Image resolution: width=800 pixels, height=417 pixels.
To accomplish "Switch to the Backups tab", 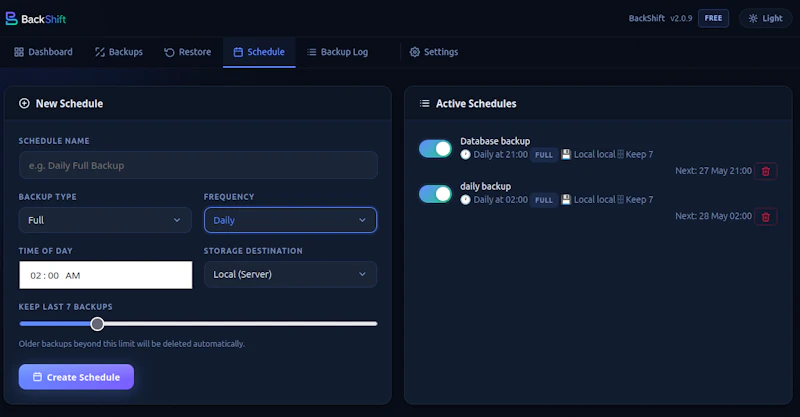I will point(119,52).
